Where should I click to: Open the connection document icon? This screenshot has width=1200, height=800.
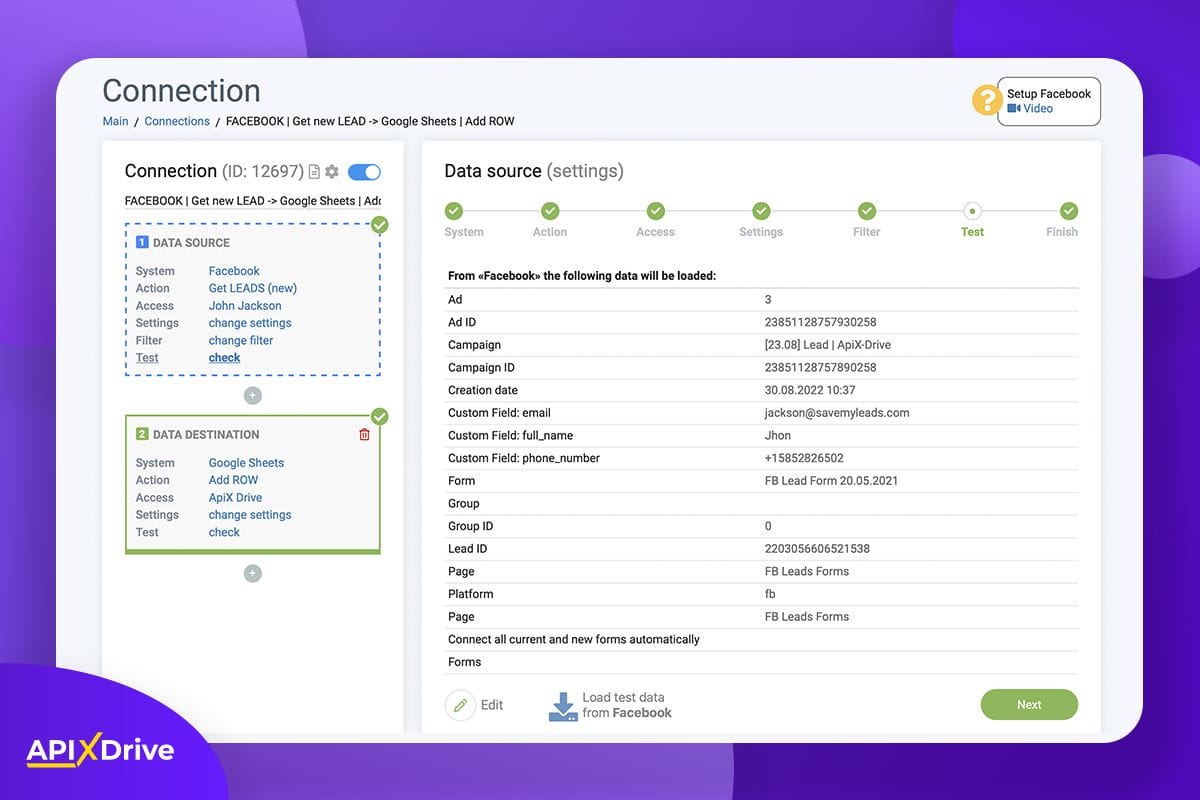click(314, 172)
